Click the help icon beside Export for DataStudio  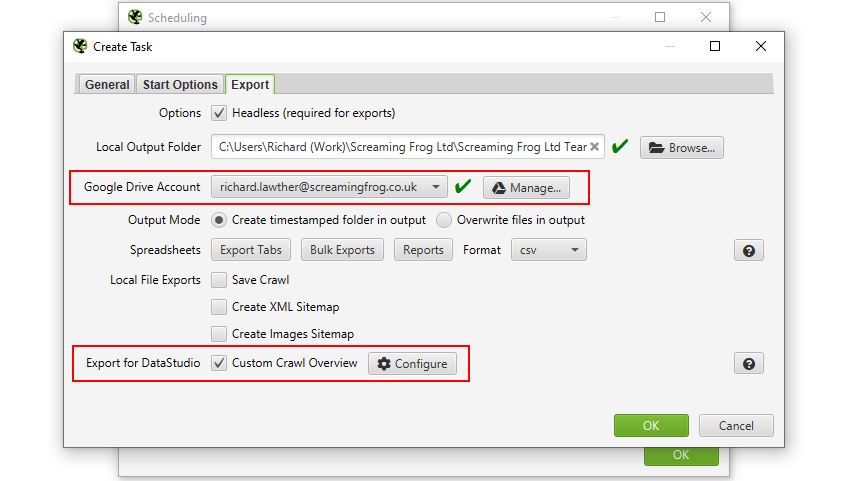tap(749, 364)
